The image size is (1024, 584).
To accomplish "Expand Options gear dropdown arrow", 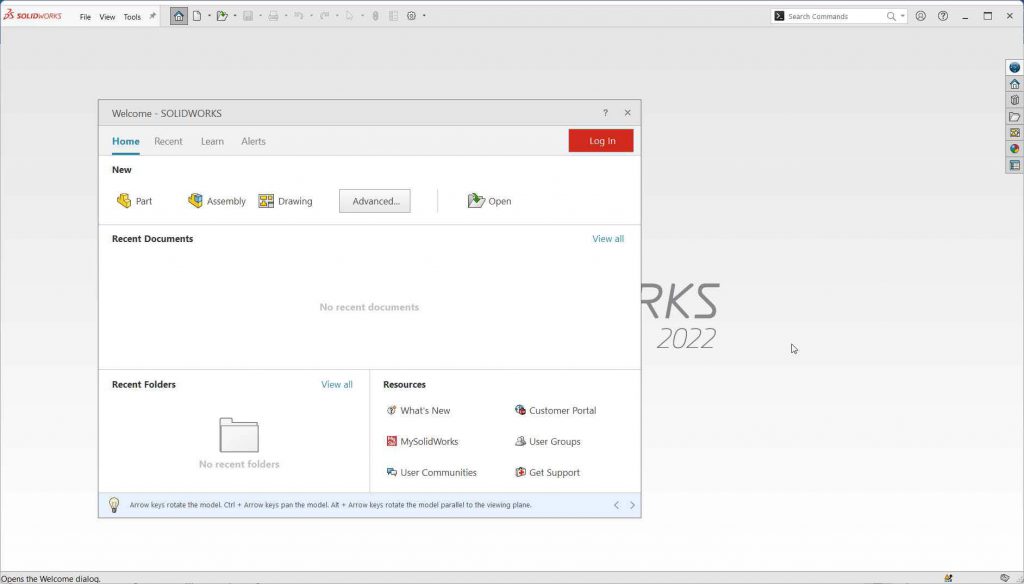I will [424, 16].
